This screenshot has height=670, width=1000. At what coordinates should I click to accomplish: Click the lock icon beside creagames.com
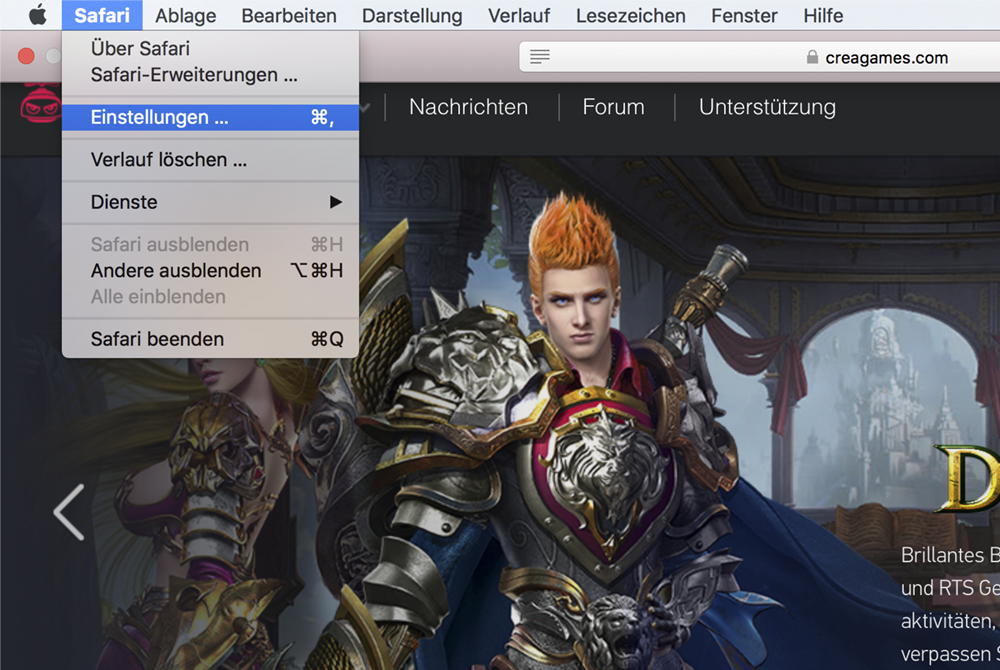812,57
